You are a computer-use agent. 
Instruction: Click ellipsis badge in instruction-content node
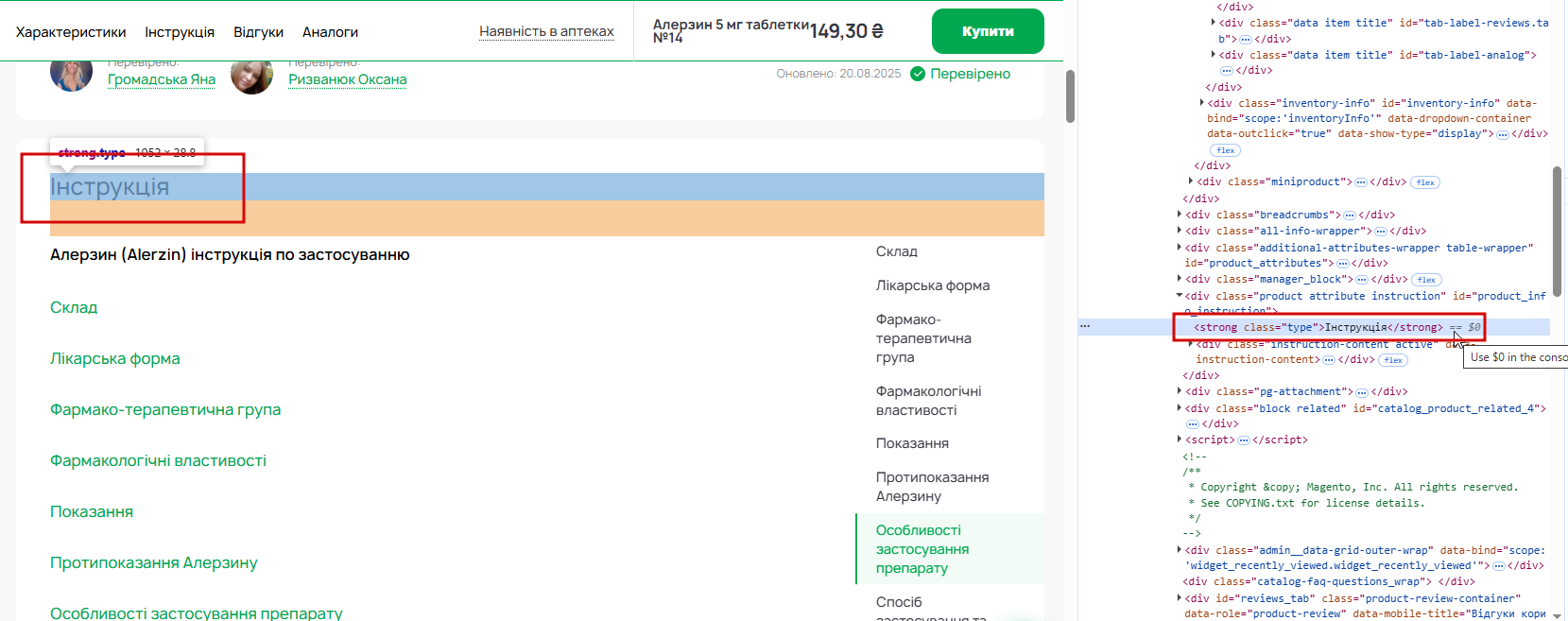[1329, 360]
